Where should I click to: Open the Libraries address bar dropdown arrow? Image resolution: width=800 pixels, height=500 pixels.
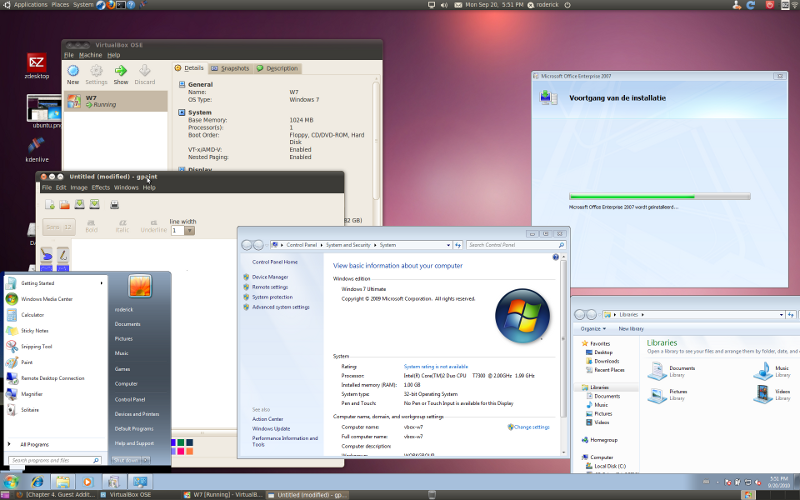(x=781, y=315)
